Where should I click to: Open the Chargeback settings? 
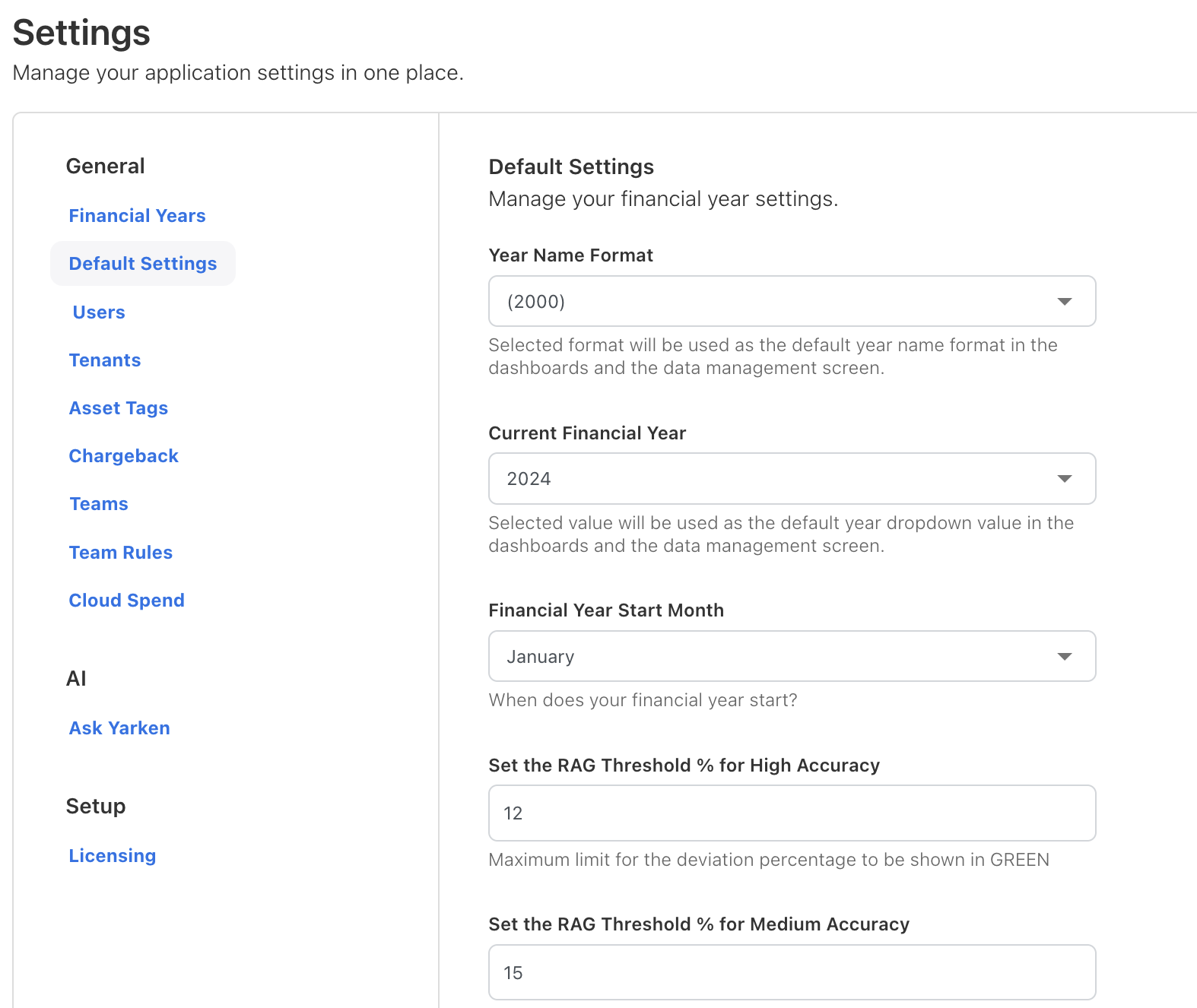point(123,456)
